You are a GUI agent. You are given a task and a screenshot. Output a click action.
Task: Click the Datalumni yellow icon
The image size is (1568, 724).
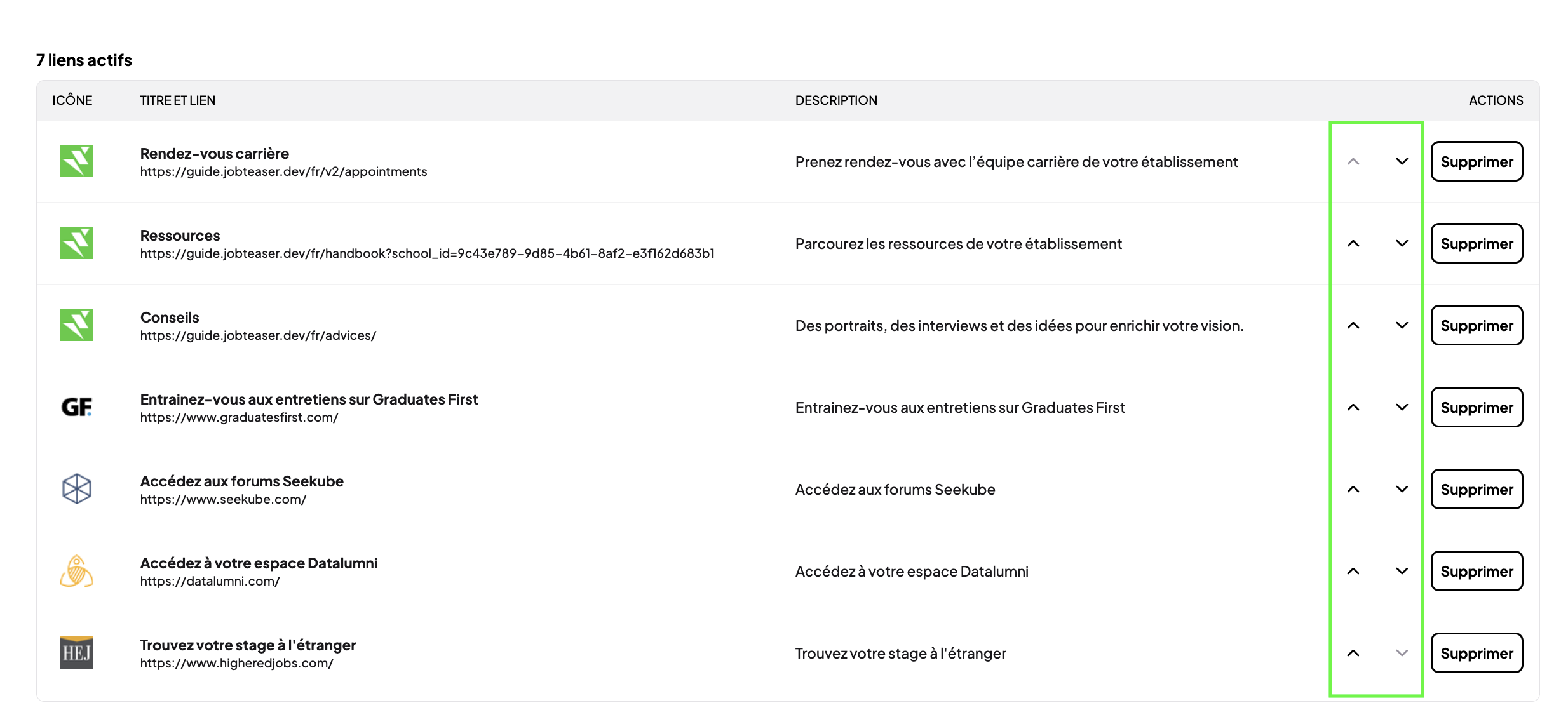[76, 571]
